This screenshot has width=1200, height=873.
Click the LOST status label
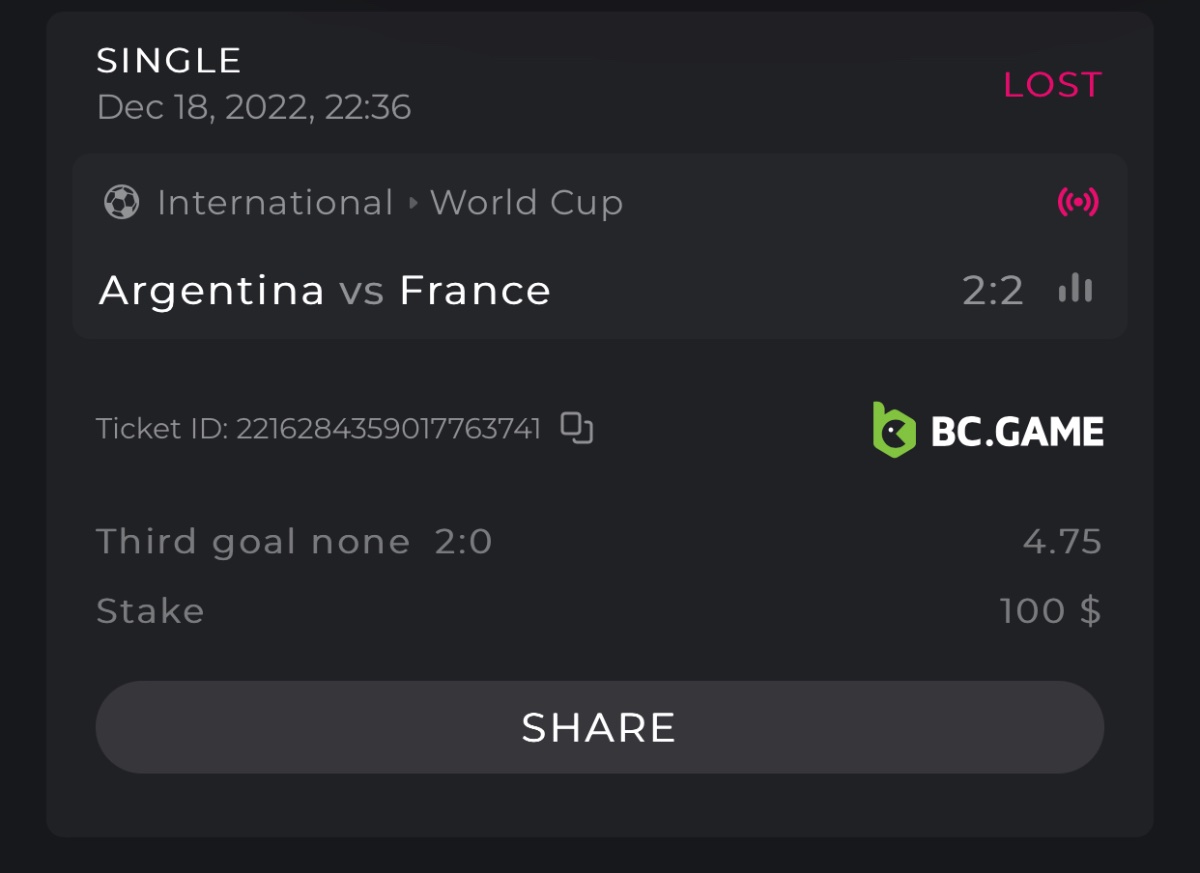coord(1052,85)
